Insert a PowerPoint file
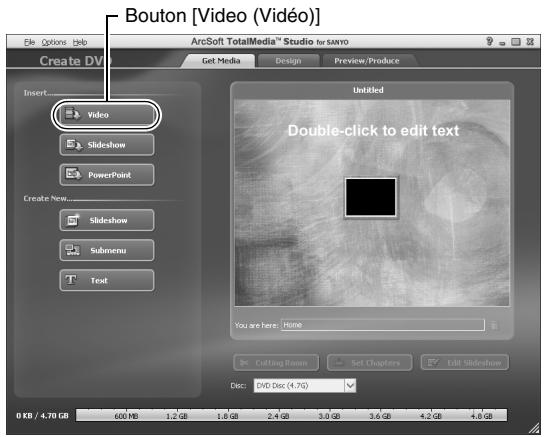Viewport: 546px width, 437px height. [x=107, y=174]
